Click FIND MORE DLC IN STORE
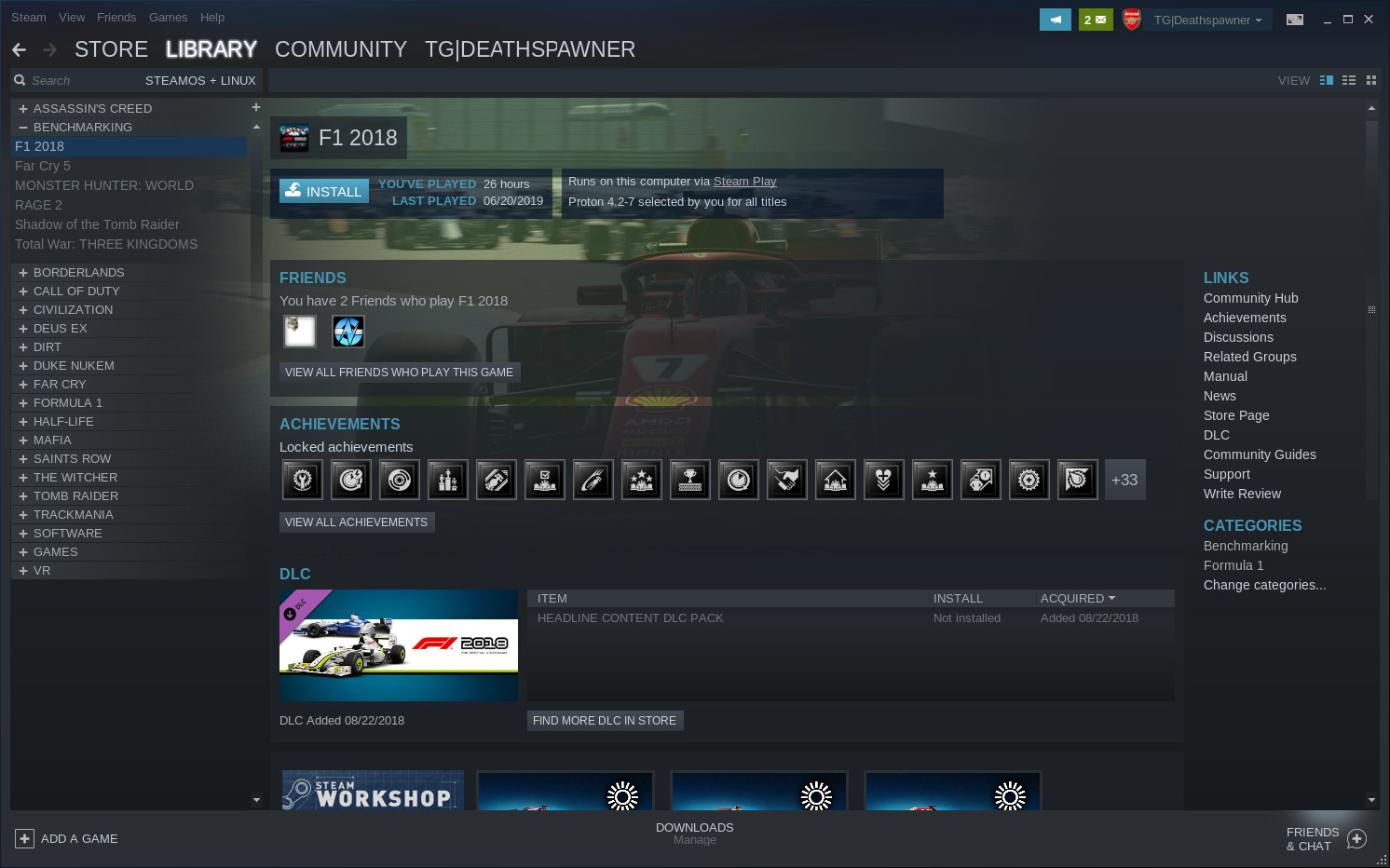The image size is (1390, 868). 605,721
